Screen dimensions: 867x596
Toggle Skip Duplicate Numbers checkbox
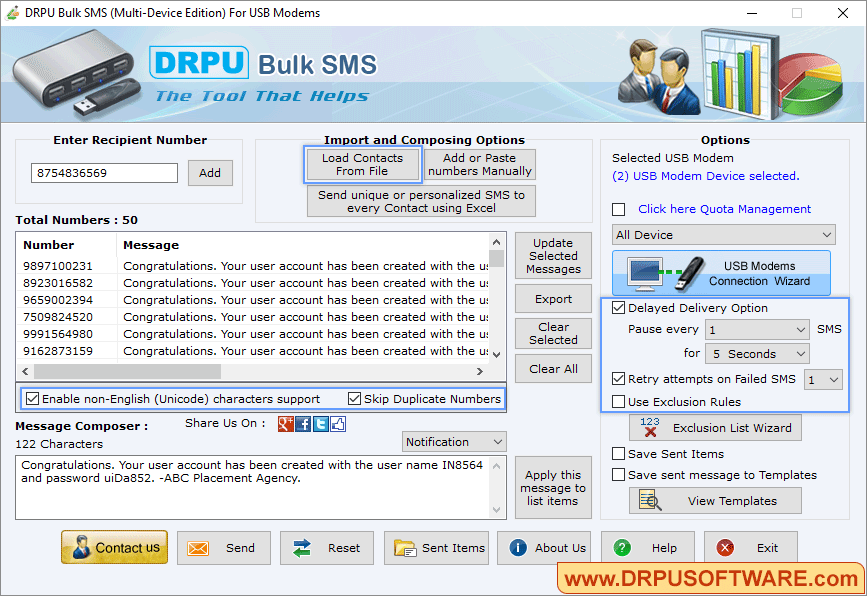point(354,399)
